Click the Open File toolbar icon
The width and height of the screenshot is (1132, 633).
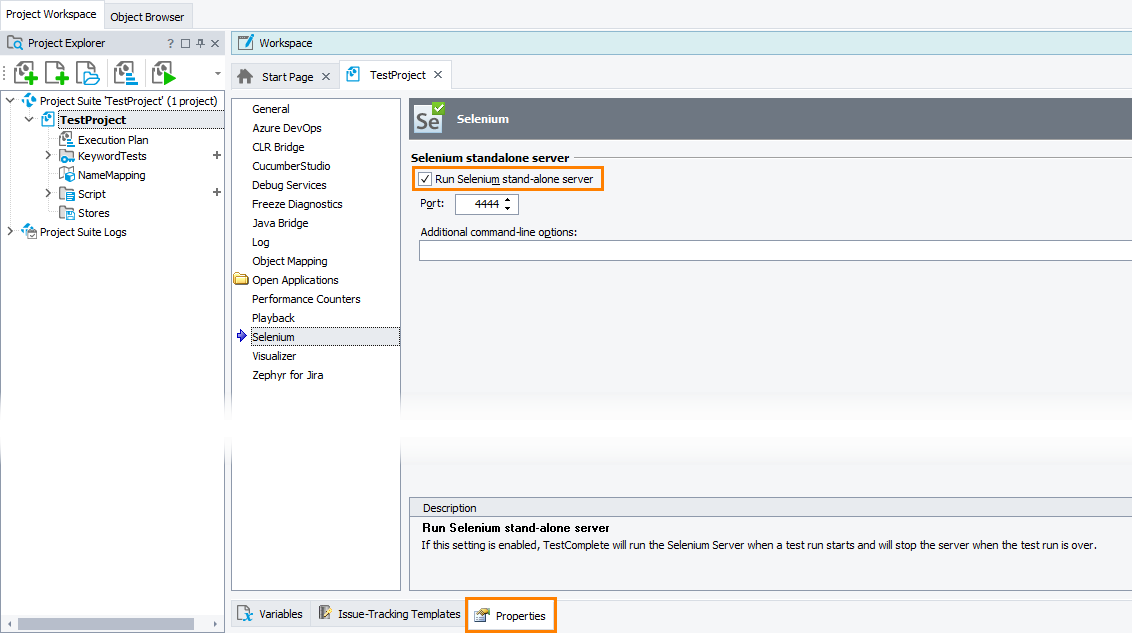click(x=88, y=73)
